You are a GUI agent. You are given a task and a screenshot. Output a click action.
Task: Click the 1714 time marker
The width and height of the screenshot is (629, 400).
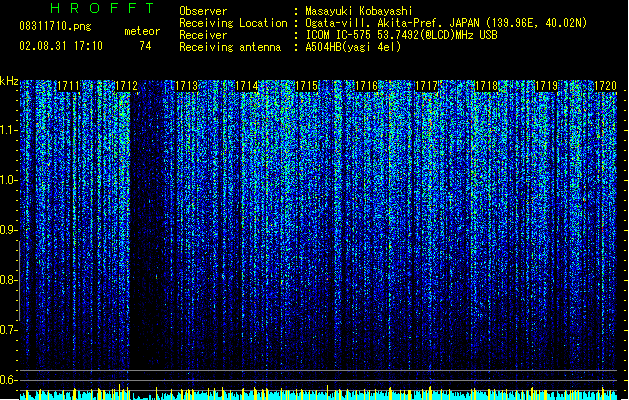246,86
